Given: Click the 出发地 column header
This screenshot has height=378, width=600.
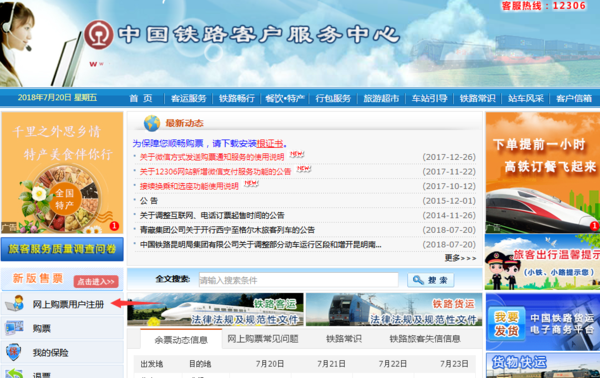Looking at the screenshot, I should coord(152,364).
